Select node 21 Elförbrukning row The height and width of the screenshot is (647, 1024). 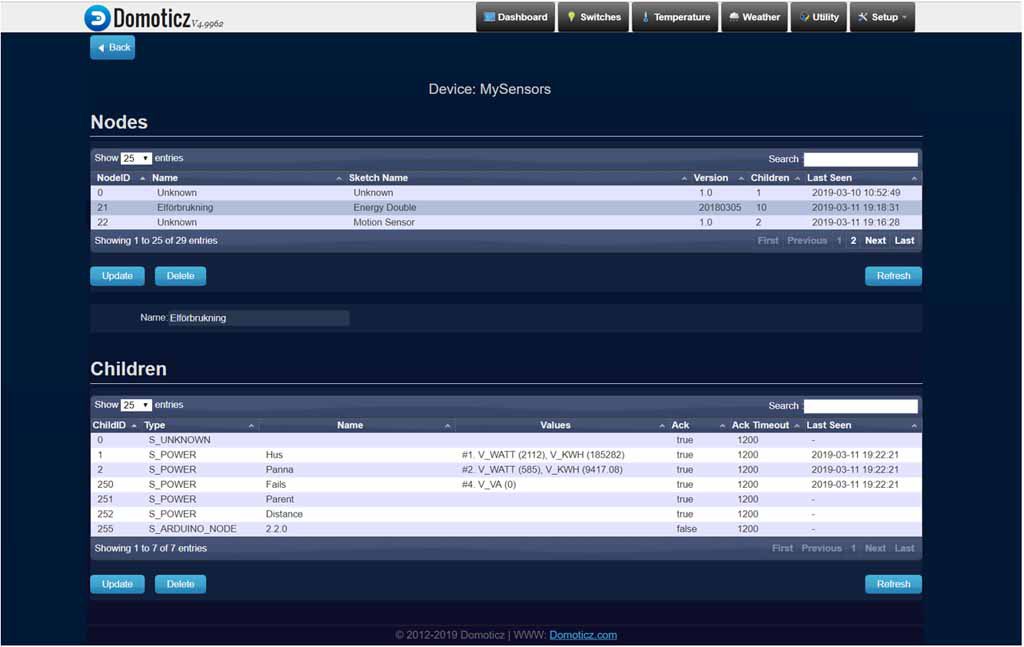[506, 208]
